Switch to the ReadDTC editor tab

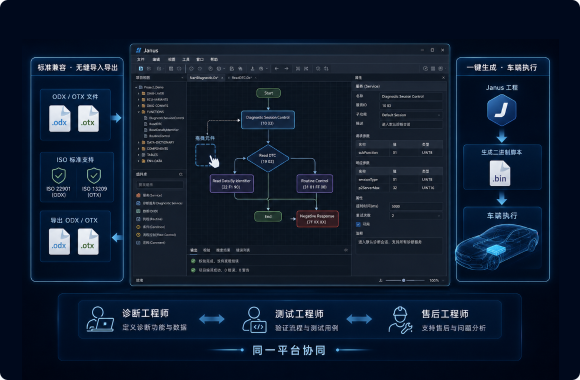click(x=241, y=78)
